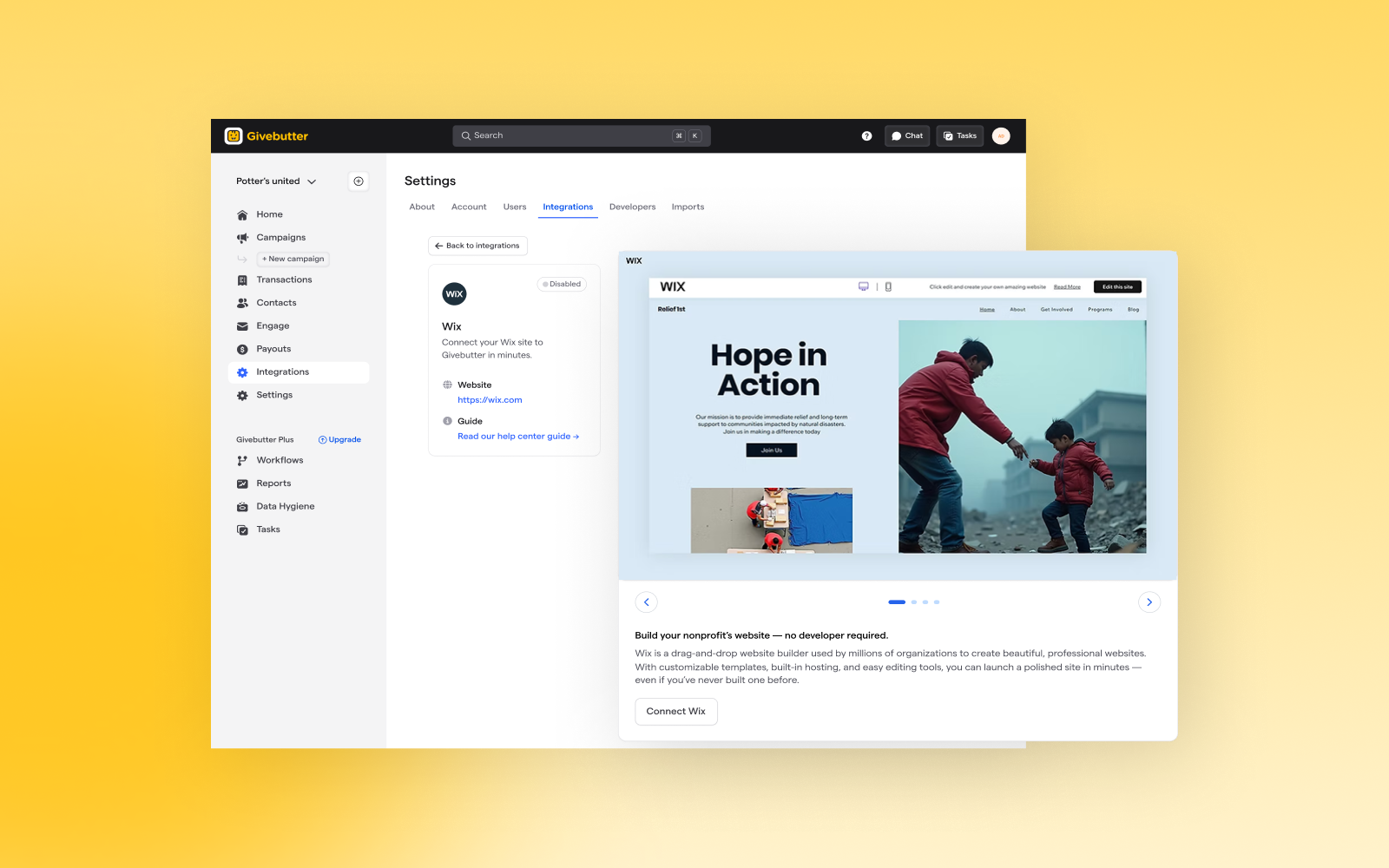This screenshot has width=1389, height=868.
Task: Click Join Us button in preview
Action: (x=772, y=450)
